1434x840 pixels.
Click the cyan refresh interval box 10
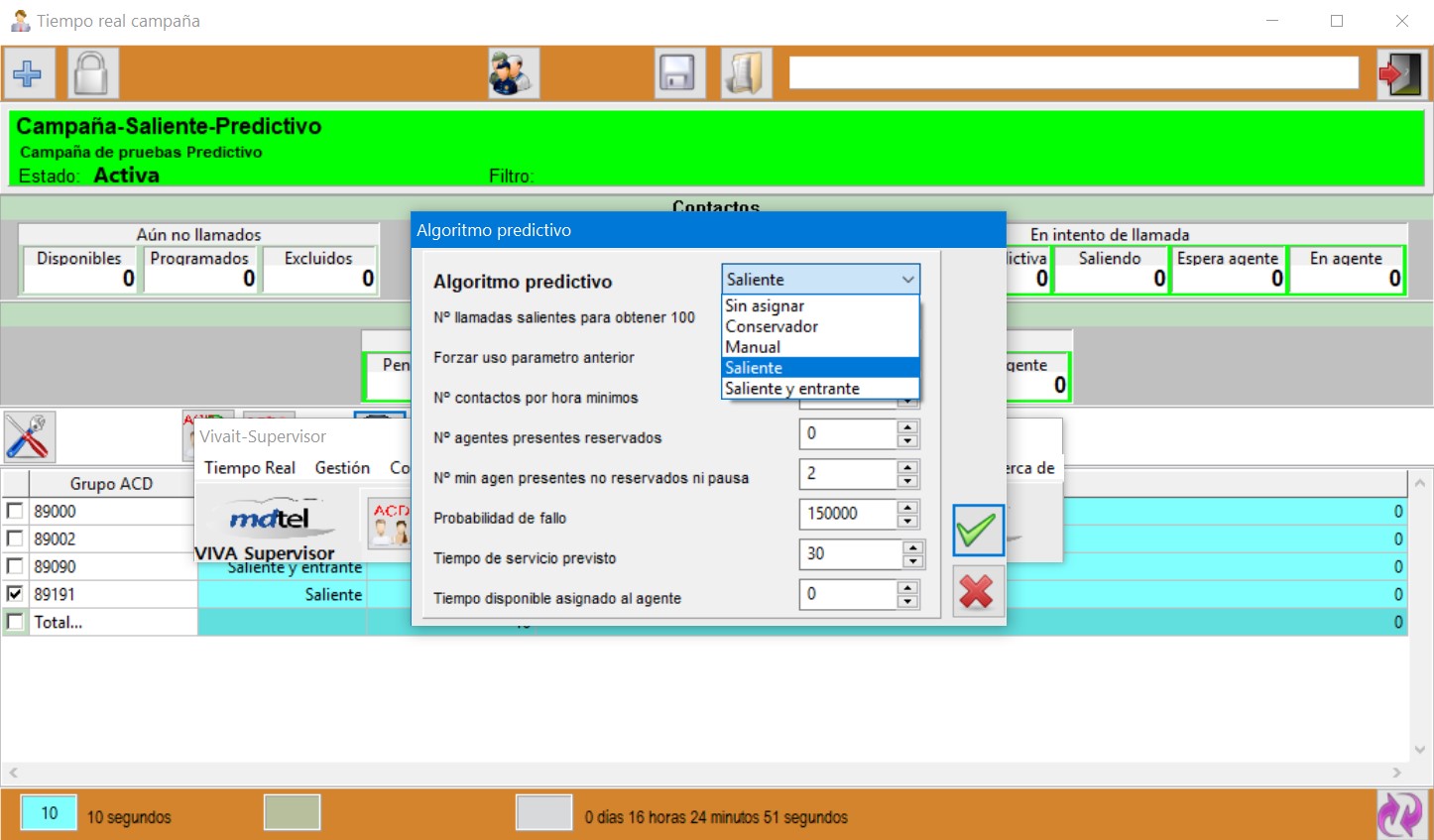(50, 813)
